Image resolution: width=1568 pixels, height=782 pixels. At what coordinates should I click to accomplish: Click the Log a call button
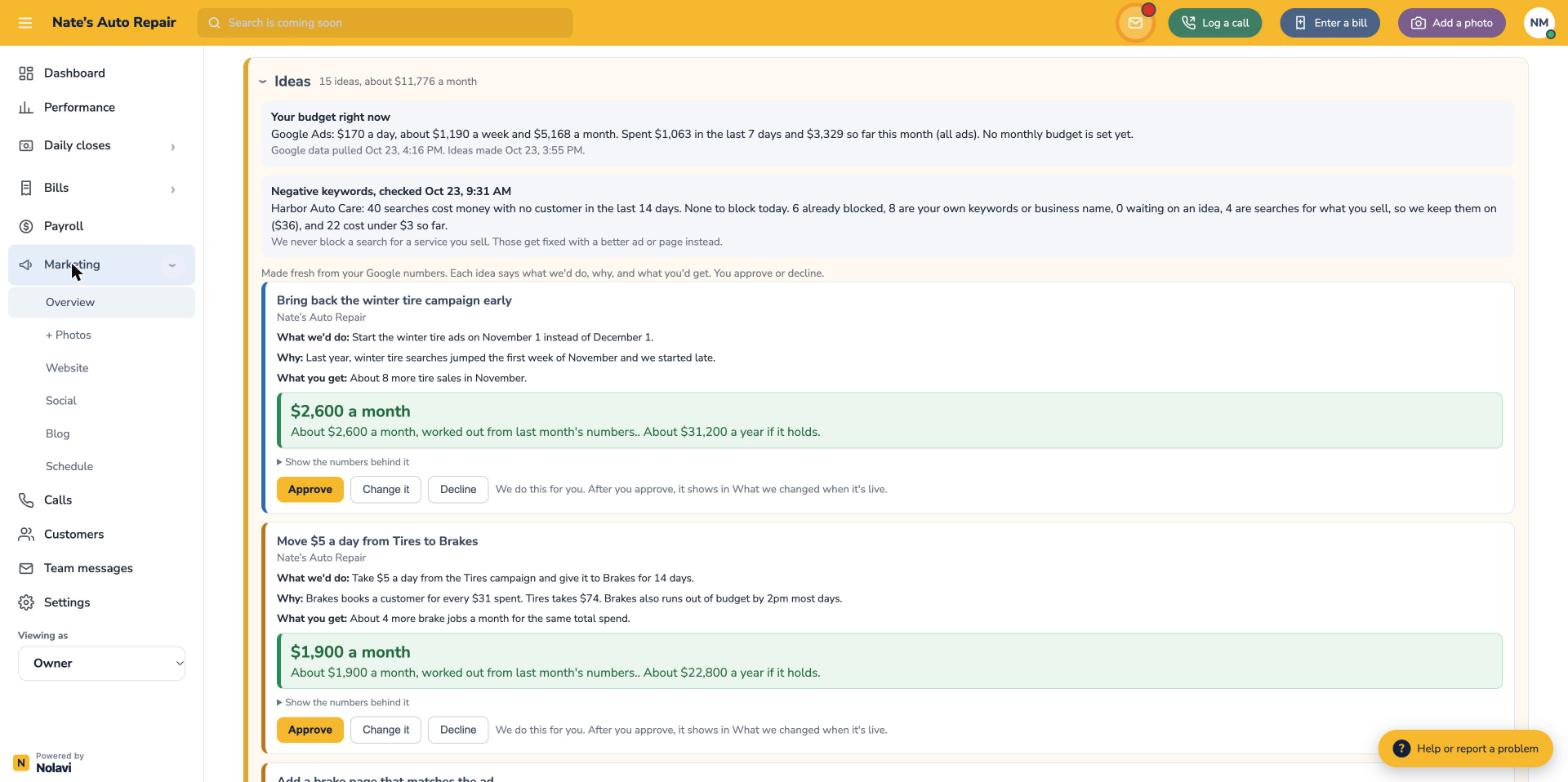(x=1215, y=23)
